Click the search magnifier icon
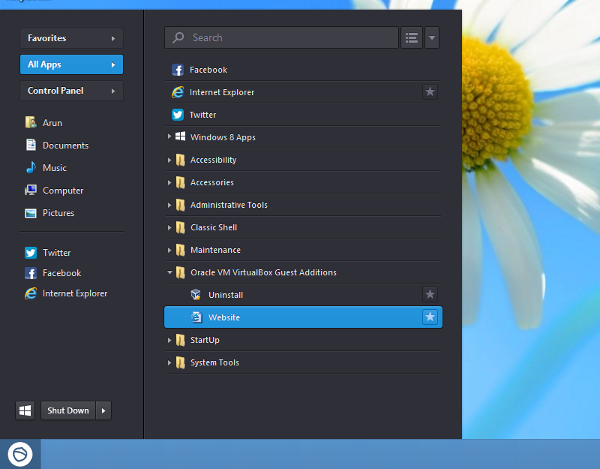Screen dimensions: 600x469 [x=178, y=37]
